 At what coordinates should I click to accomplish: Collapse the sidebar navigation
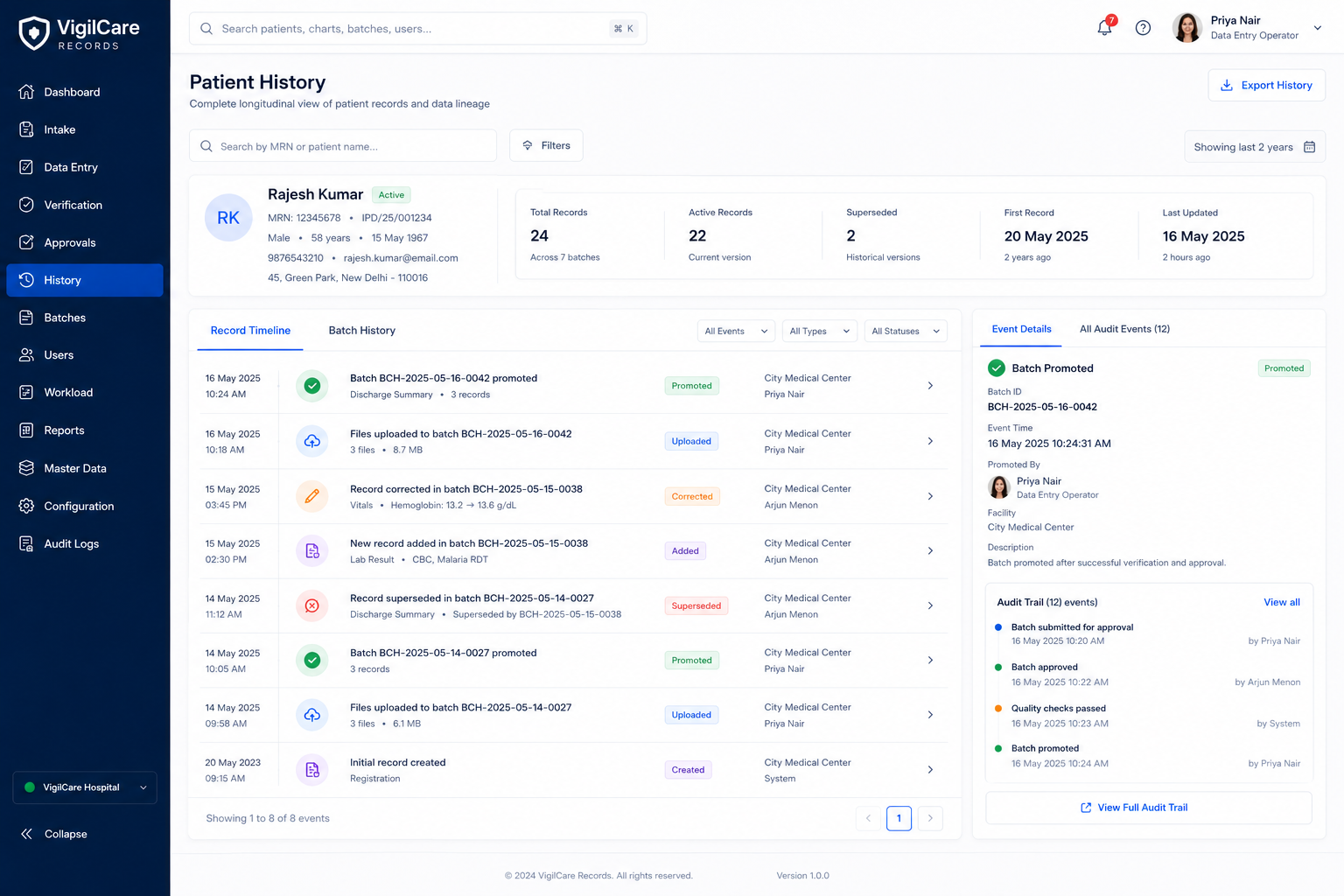click(x=54, y=834)
